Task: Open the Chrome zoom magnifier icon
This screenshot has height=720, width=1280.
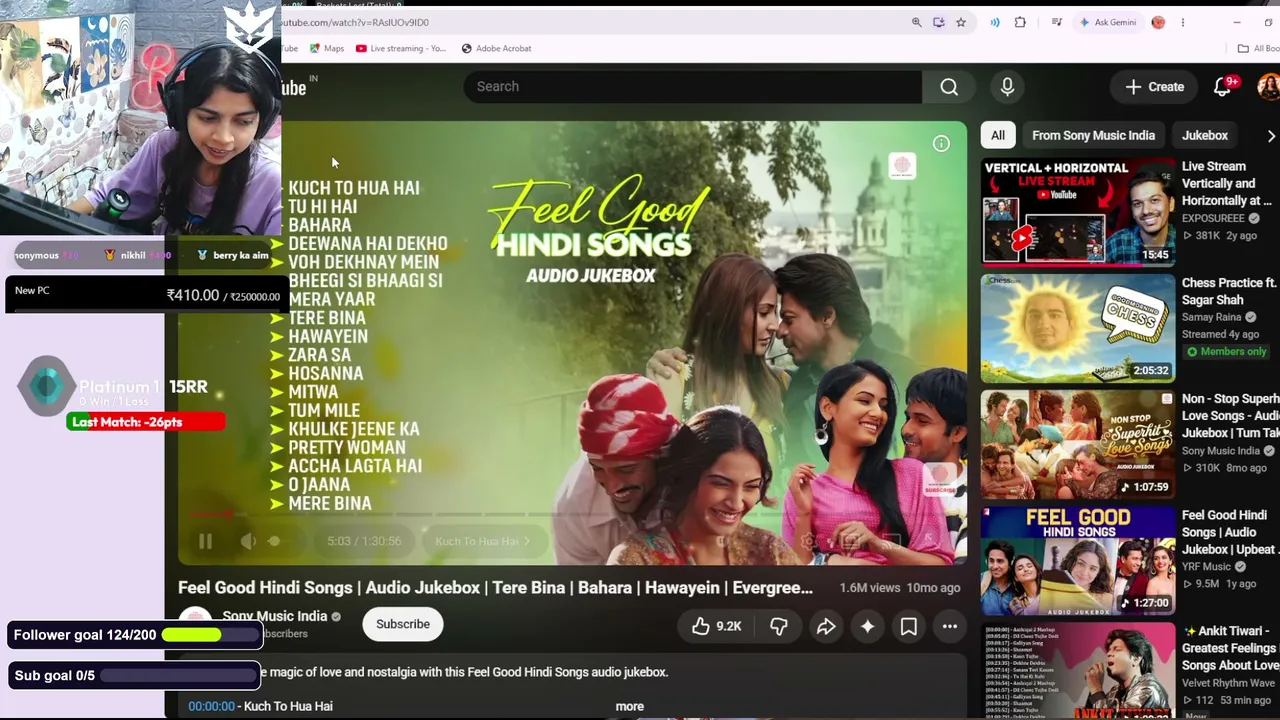Action: 916,22
